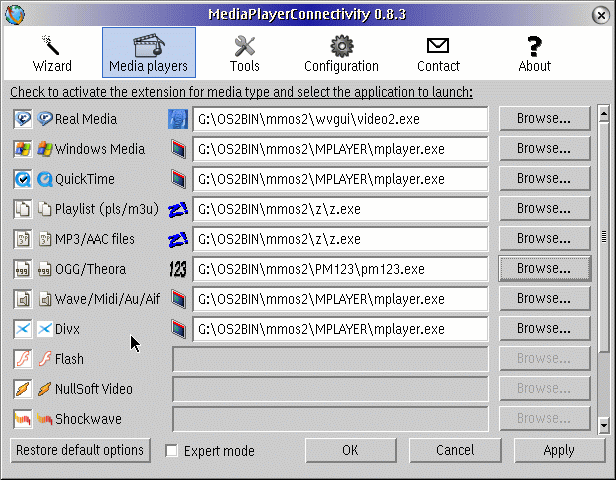Click the Wave/Midi/Au/Aif label icon
The image size is (616, 480).
[x=45, y=299]
